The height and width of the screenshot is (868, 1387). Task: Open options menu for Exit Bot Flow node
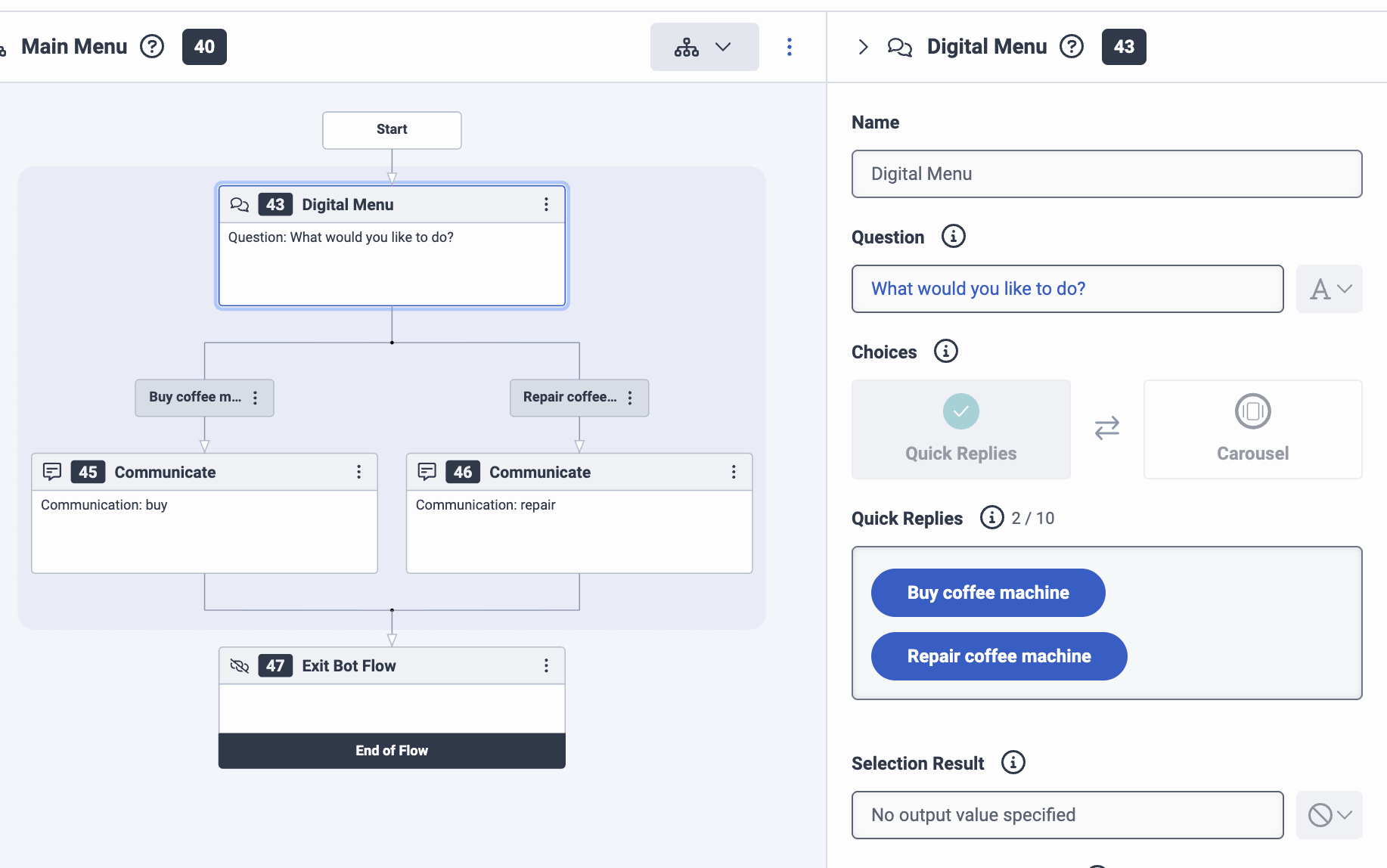(x=546, y=665)
